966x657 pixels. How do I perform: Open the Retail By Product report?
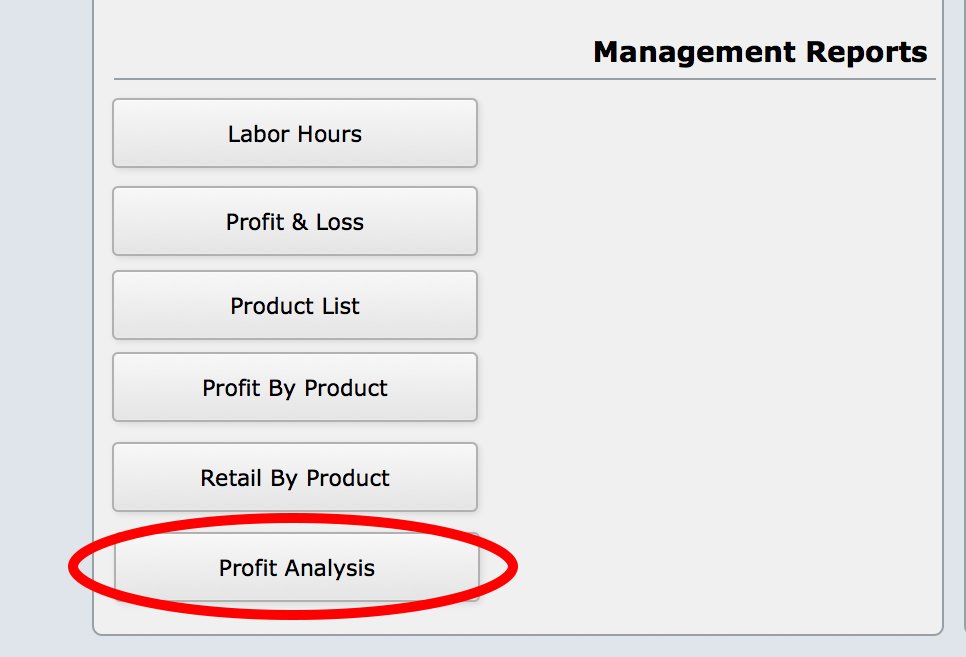click(x=294, y=477)
